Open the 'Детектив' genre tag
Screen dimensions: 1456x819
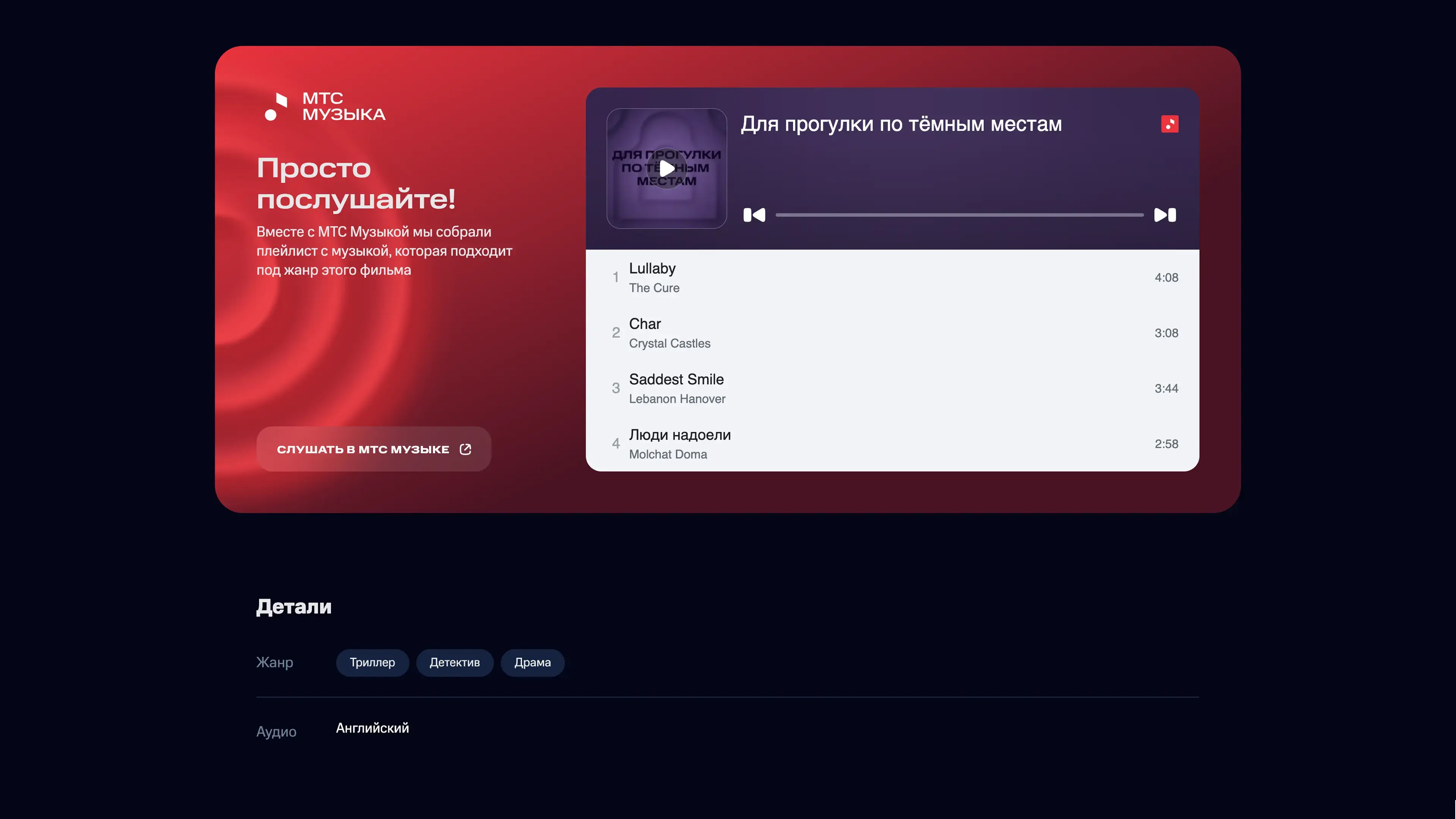[455, 662]
